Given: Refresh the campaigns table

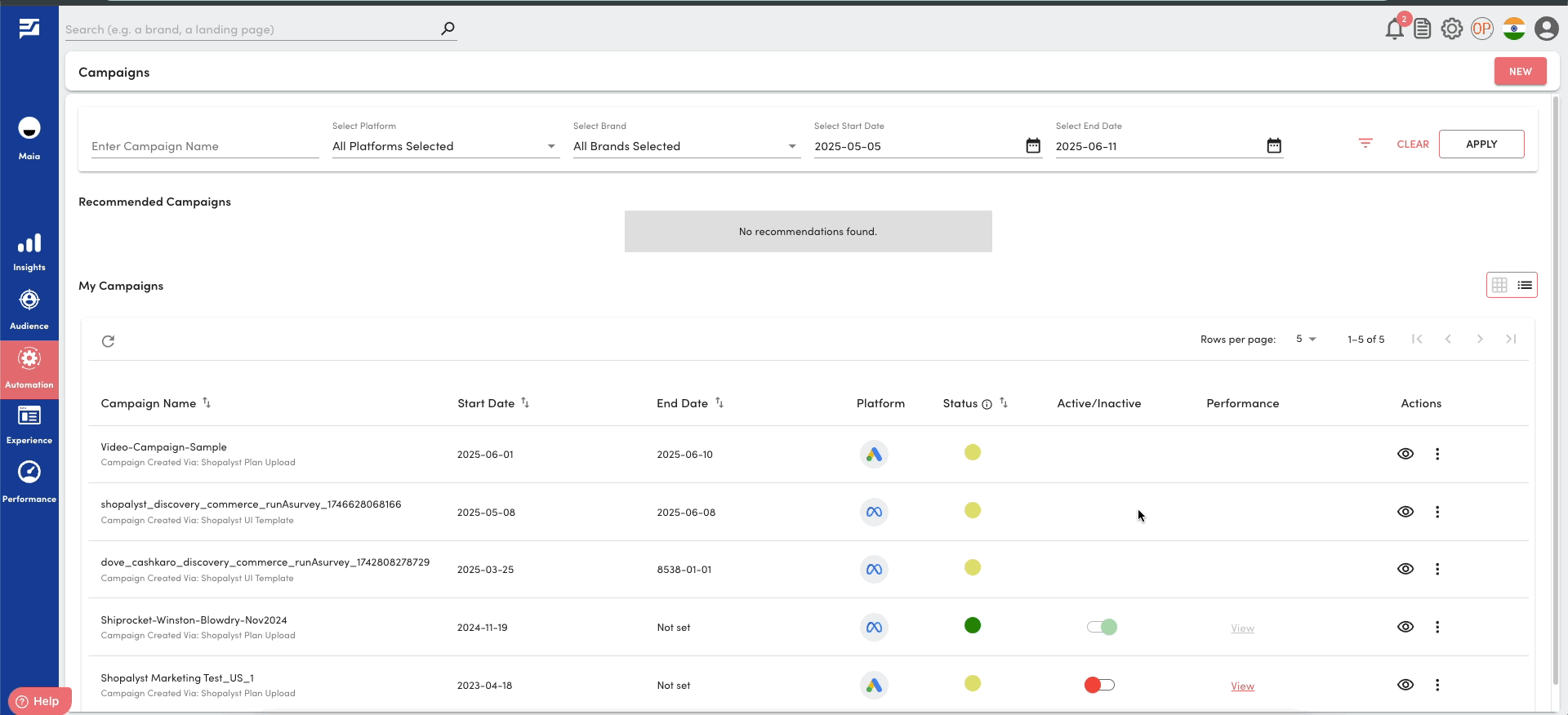Looking at the screenshot, I should 108,341.
